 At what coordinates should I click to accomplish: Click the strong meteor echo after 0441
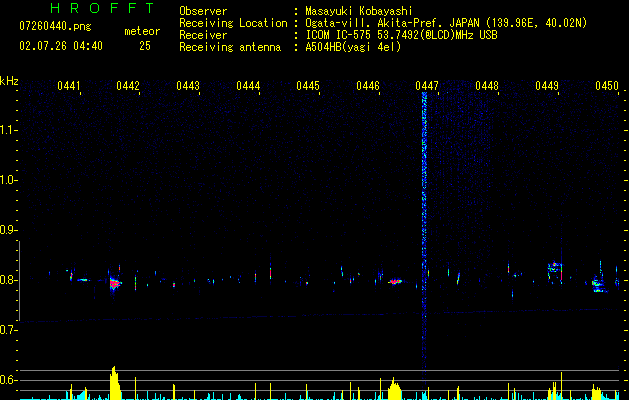[x=115, y=284]
